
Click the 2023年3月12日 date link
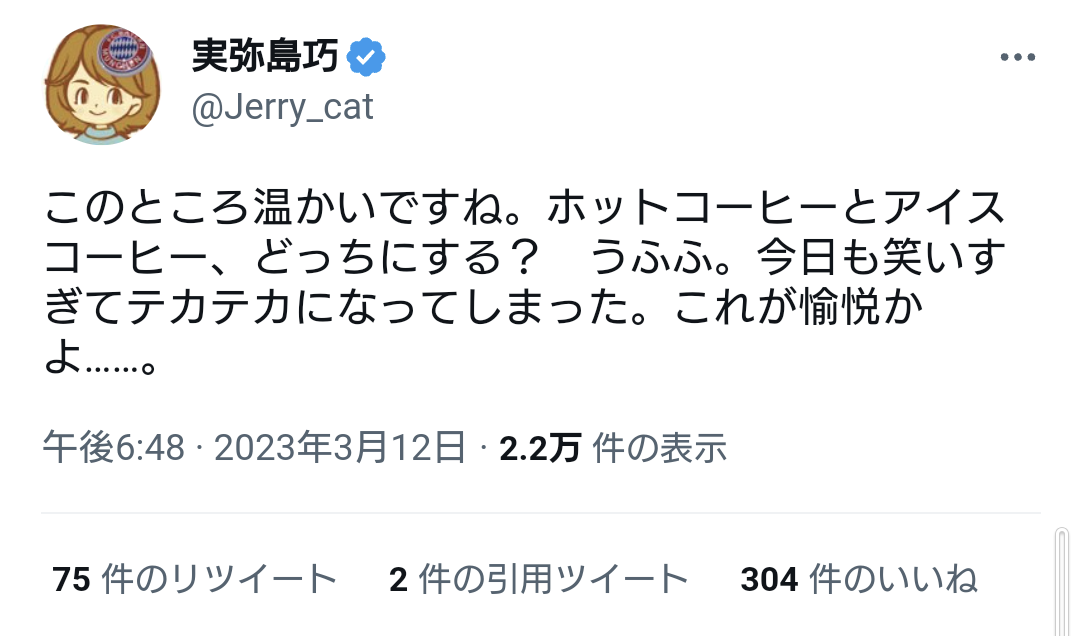[x=340, y=449]
